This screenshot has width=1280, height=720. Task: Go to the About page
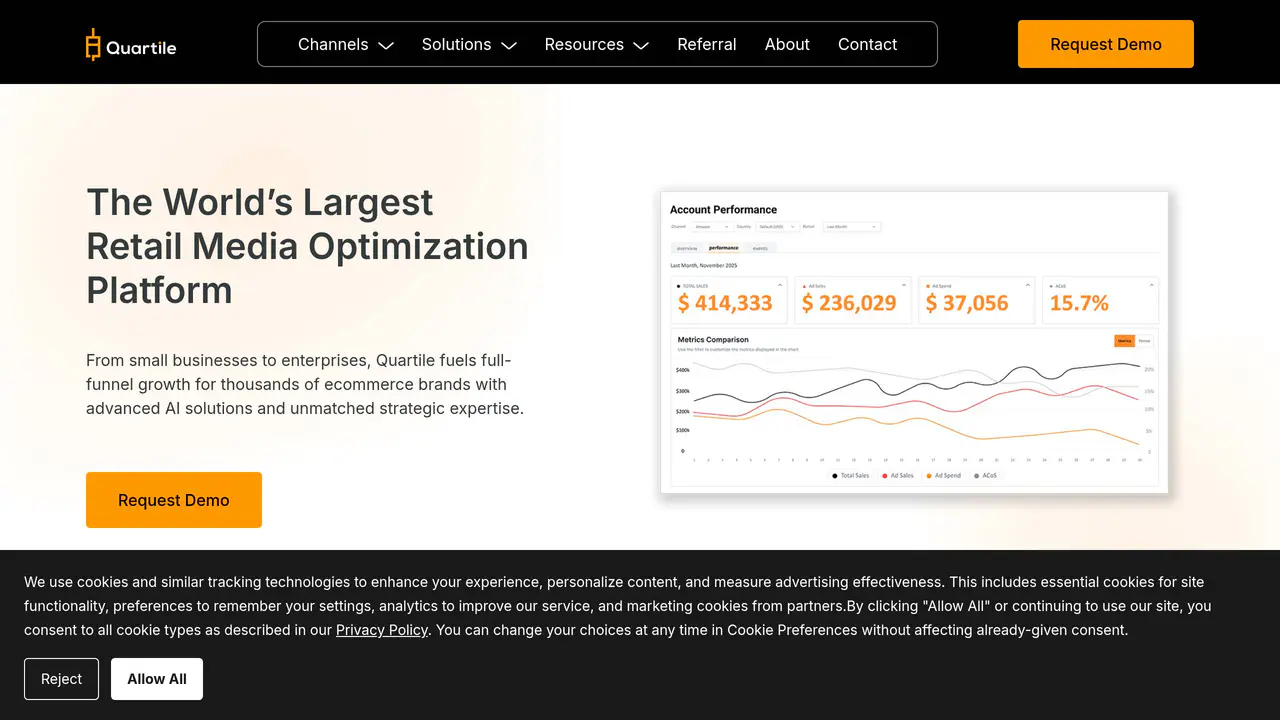787,44
